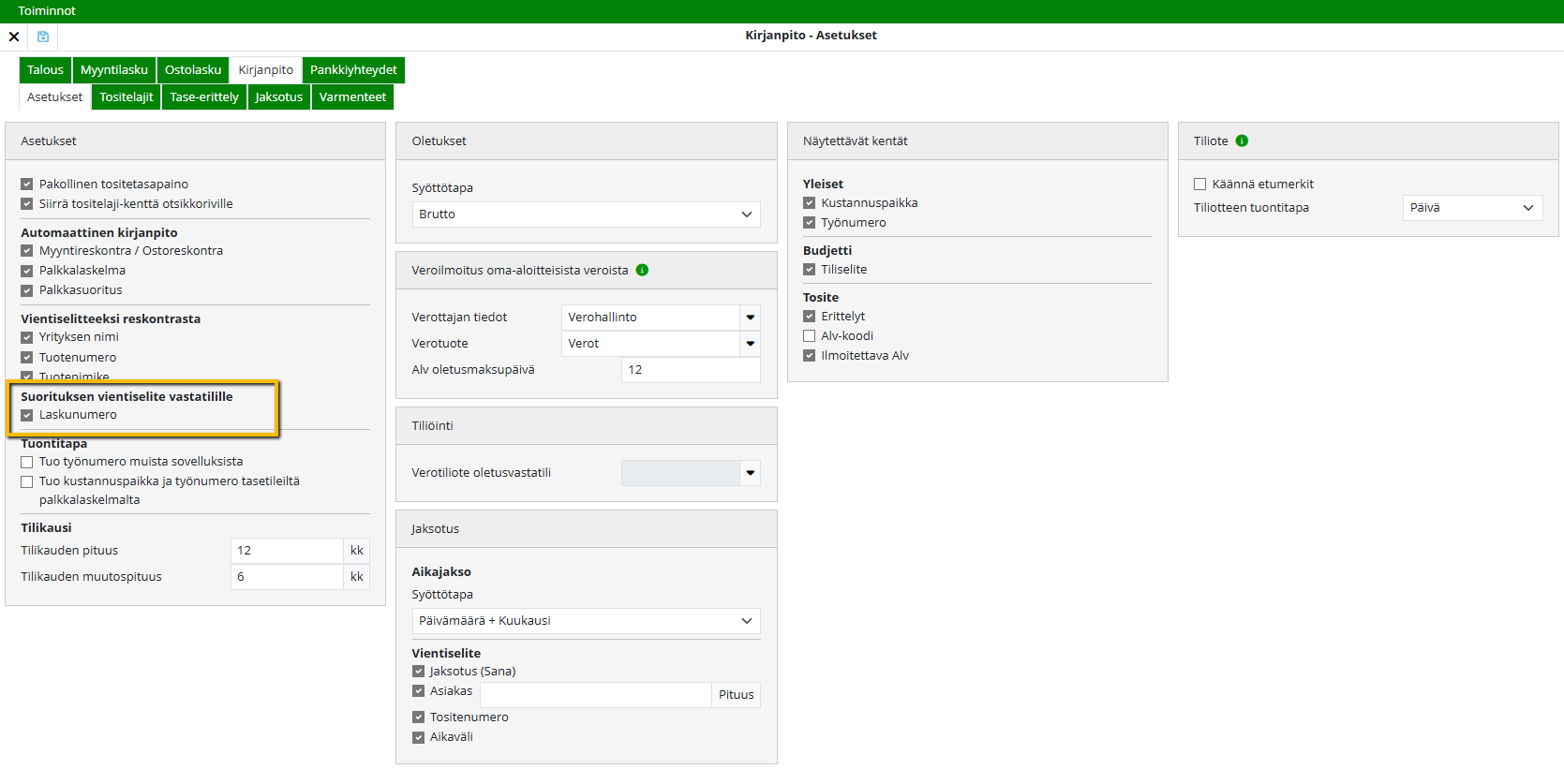Open the Toiminnot menu
Image resolution: width=1564 pixels, height=784 pixels.
(47, 11)
